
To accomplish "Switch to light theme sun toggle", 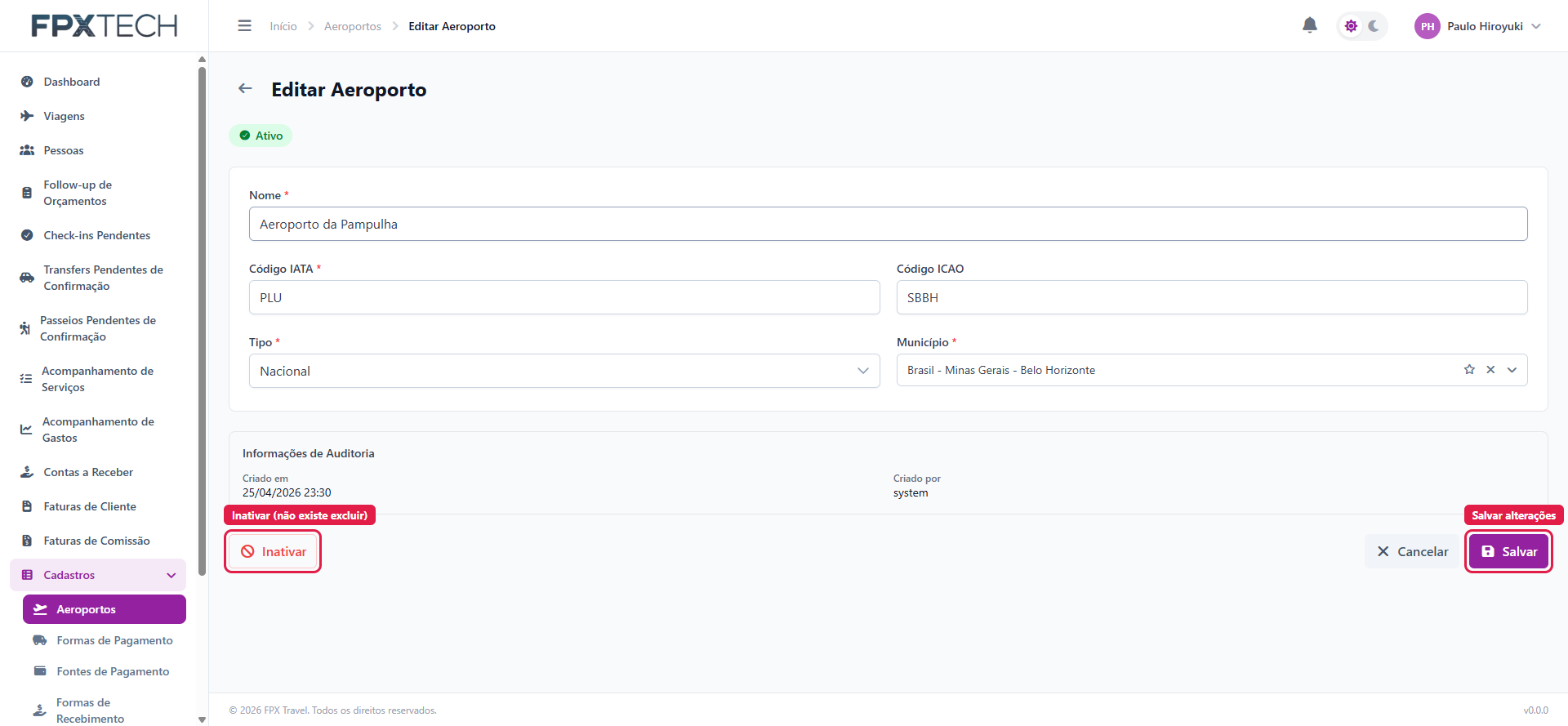I will 1351,26.
